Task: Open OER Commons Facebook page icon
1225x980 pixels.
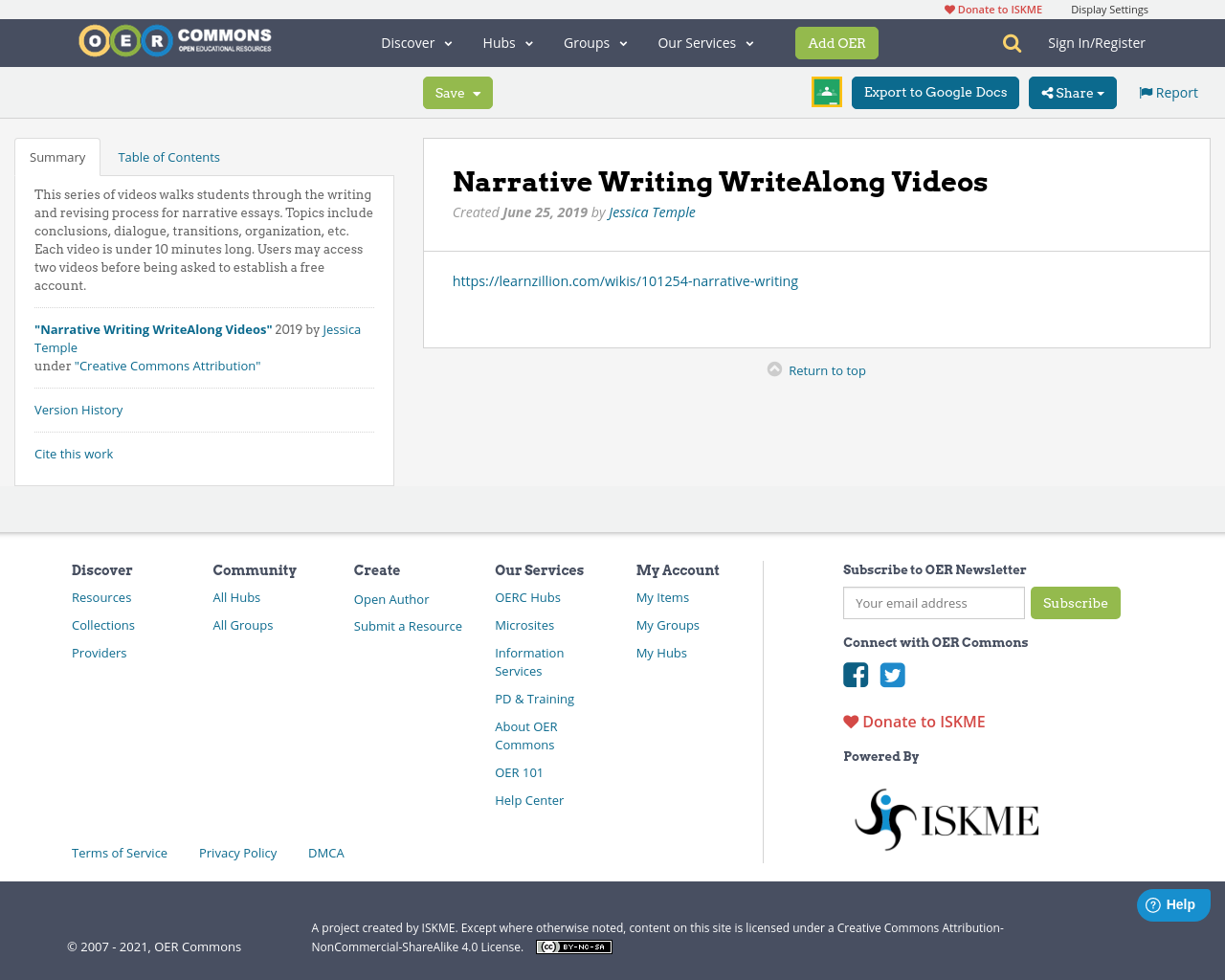Action: pos(856,675)
